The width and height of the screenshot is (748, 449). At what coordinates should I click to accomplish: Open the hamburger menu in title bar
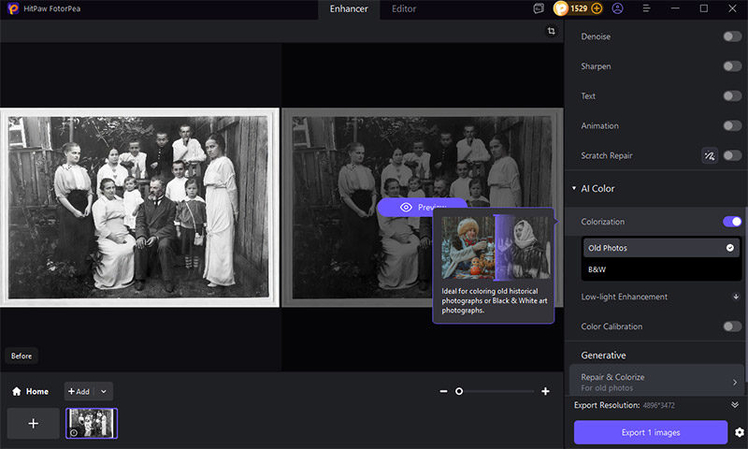tap(646, 9)
